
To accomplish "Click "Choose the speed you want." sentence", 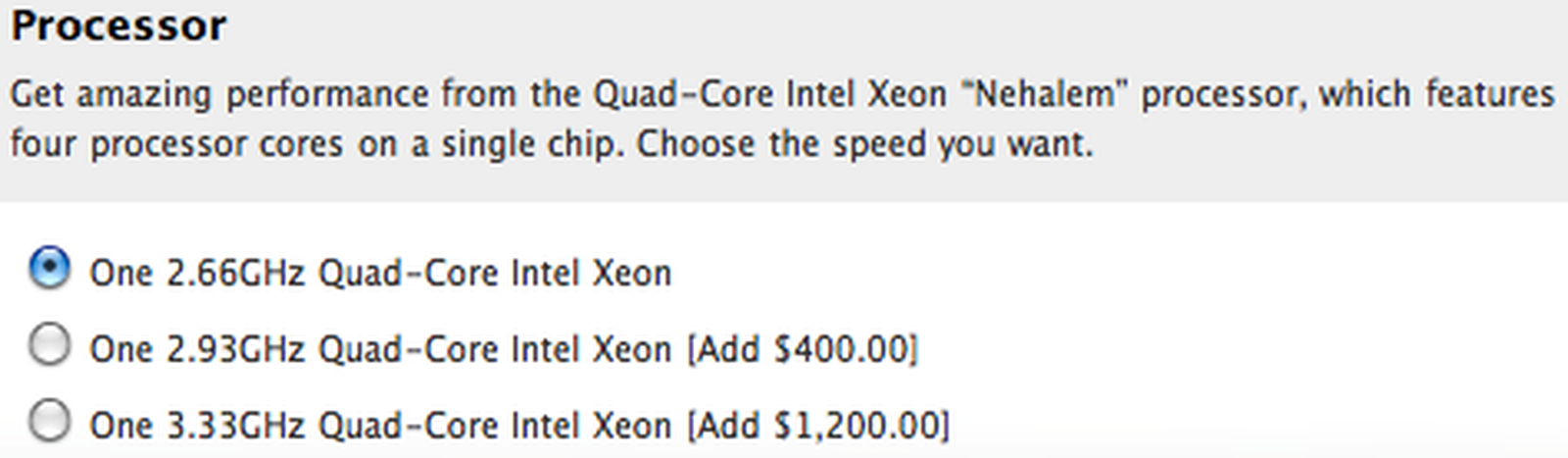I will (864, 144).
